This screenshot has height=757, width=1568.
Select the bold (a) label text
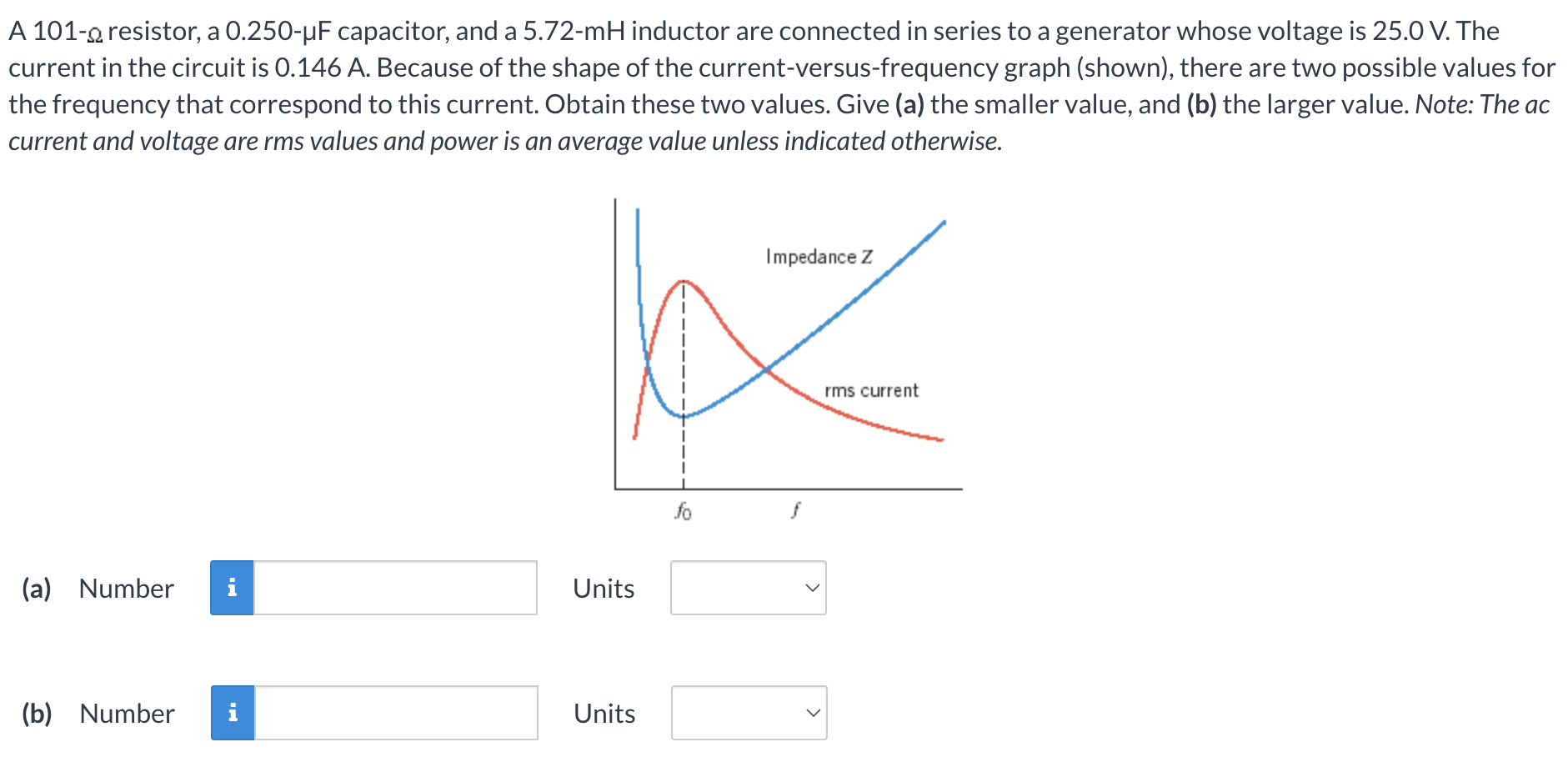[x=38, y=589]
